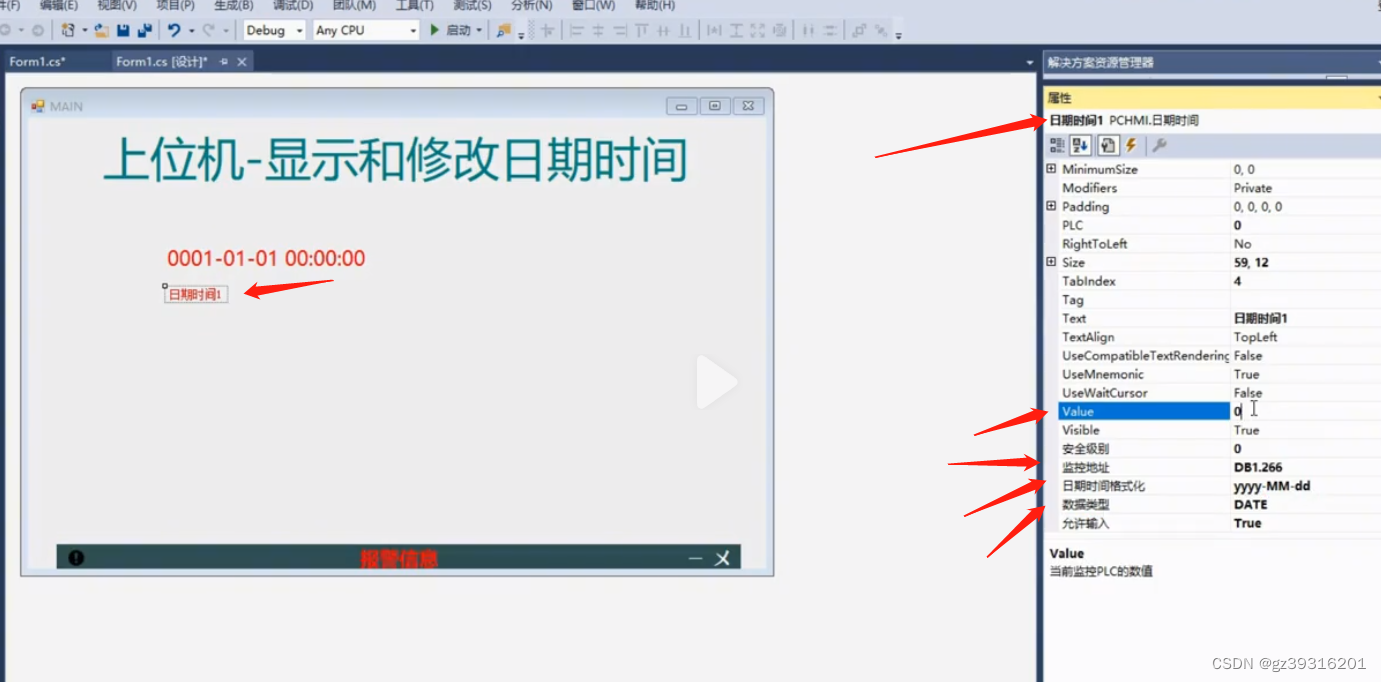Open the 测试(S) menu

(x=472, y=5)
